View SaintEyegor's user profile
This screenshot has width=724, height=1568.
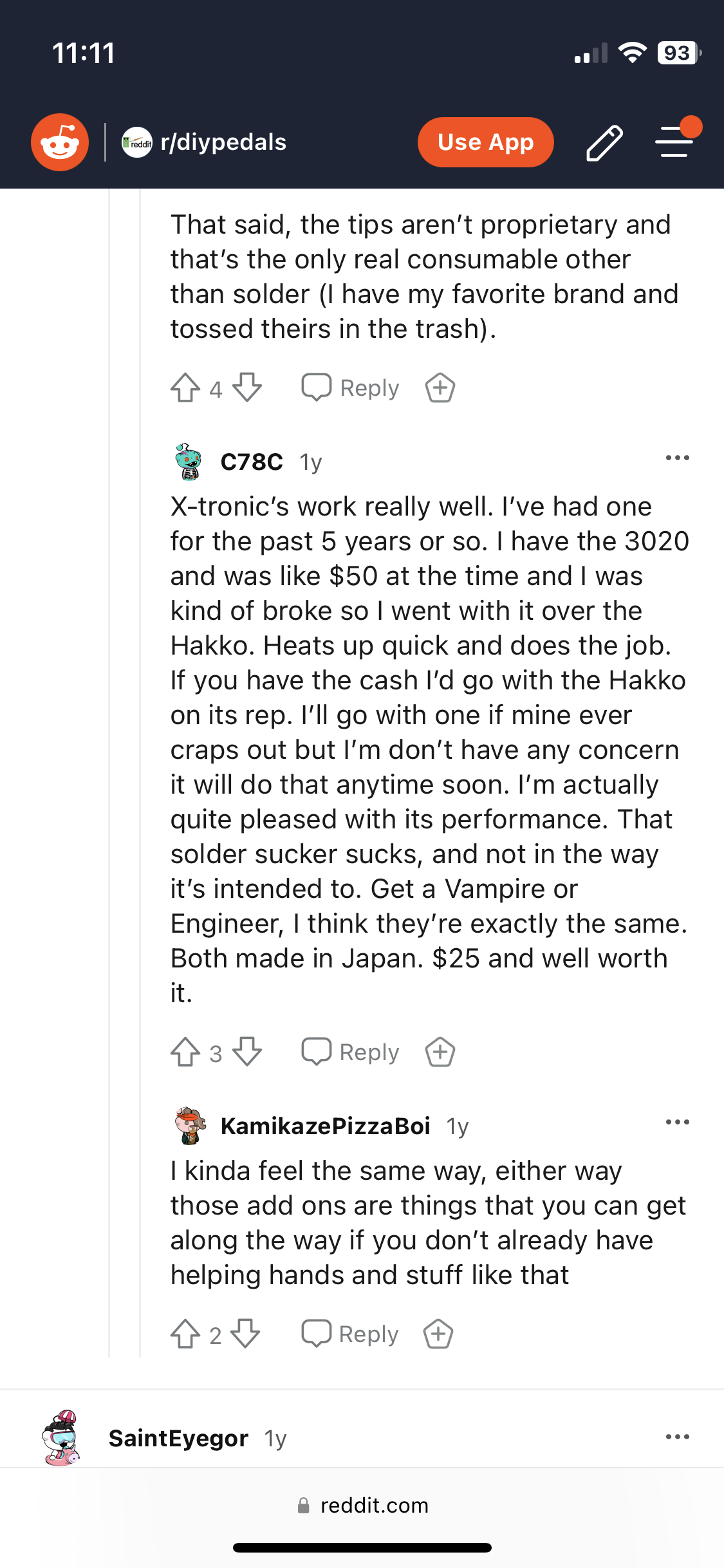coord(178,1439)
